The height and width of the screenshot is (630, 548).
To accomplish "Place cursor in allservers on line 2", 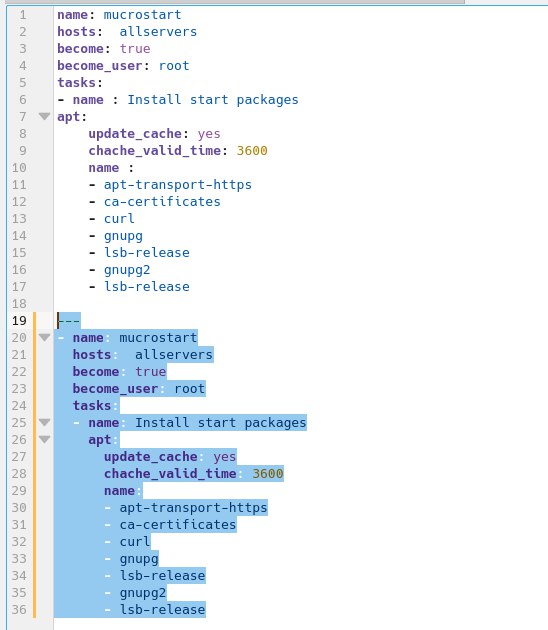I will point(158,32).
